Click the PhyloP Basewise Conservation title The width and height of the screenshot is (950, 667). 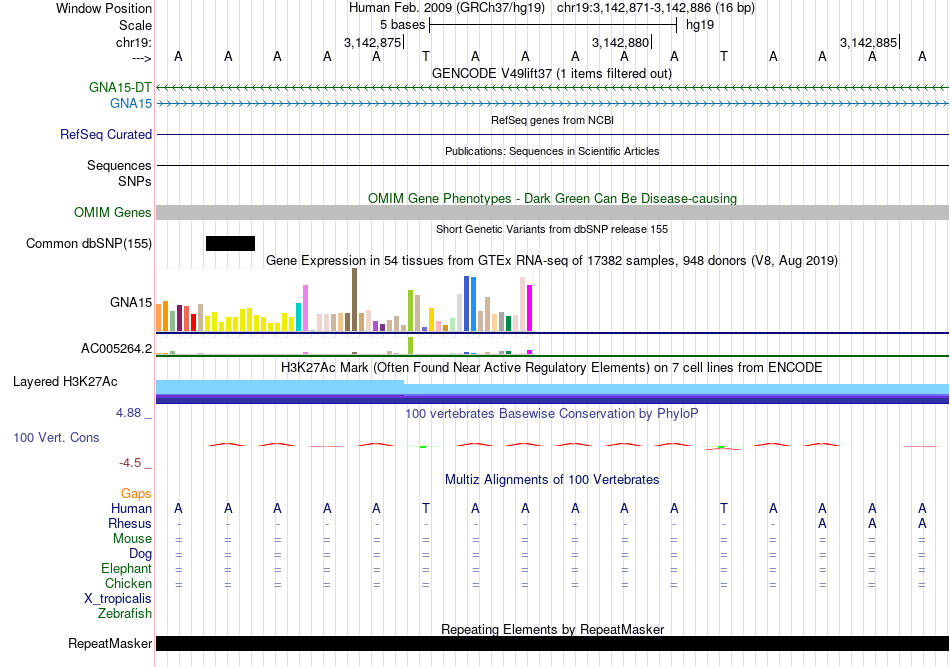click(552, 414)
